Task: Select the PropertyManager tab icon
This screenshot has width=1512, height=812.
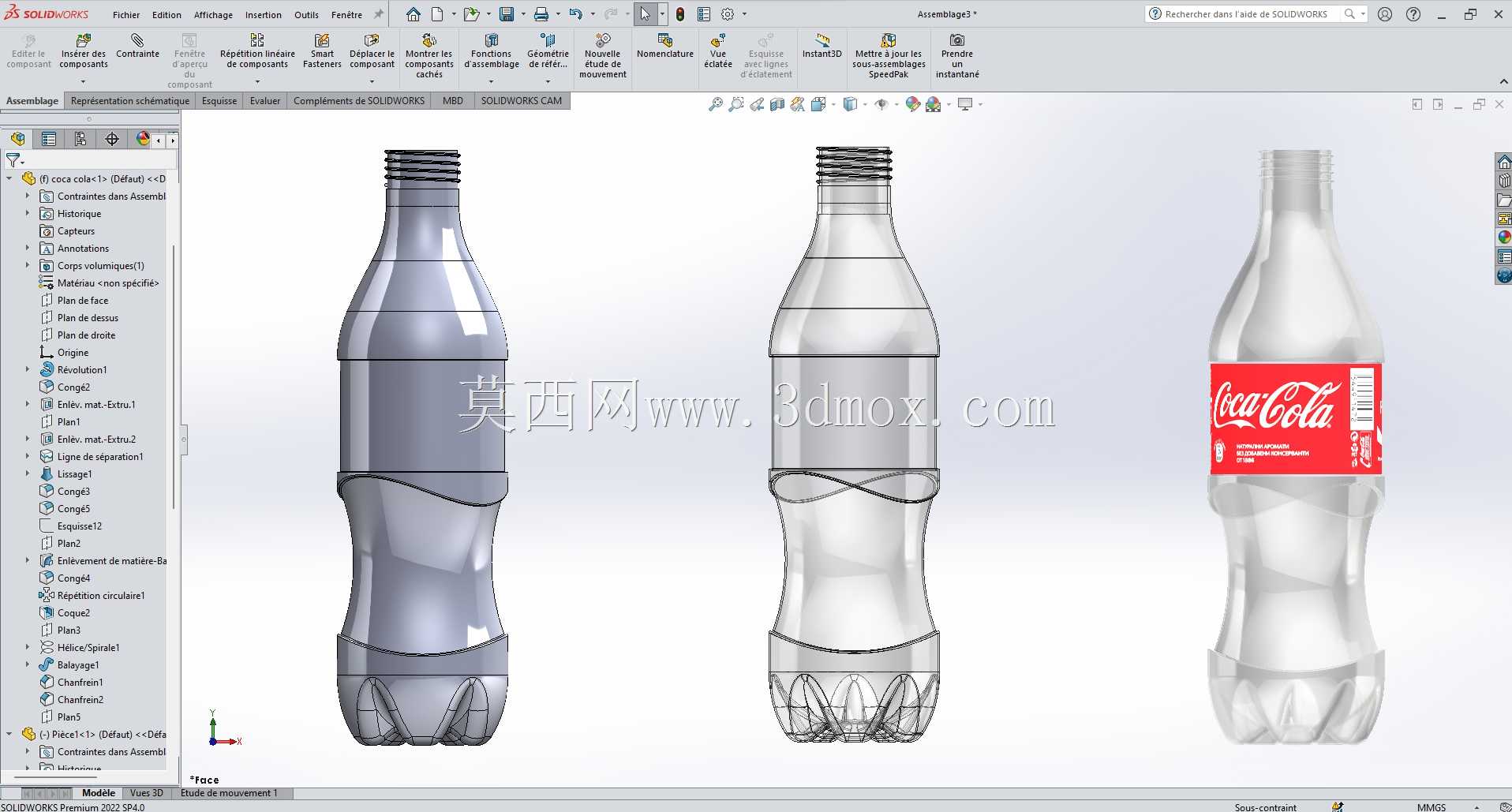Action: coord(49,139)
